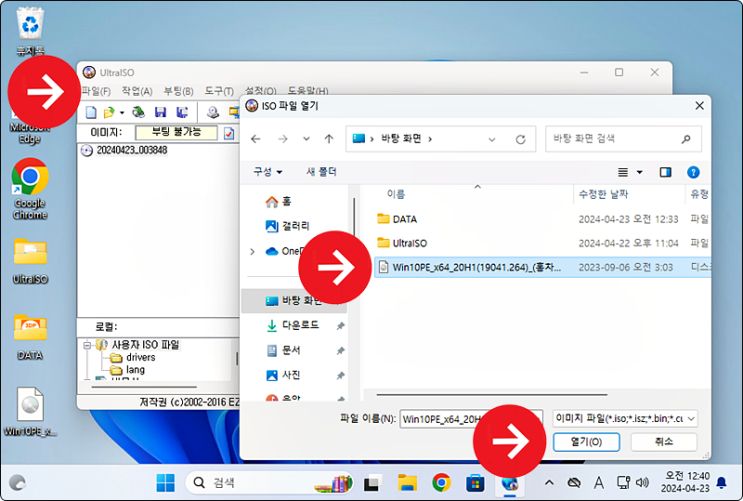
Task: Open the UltraISO desktop folder icon
Action: coord(30,260)
